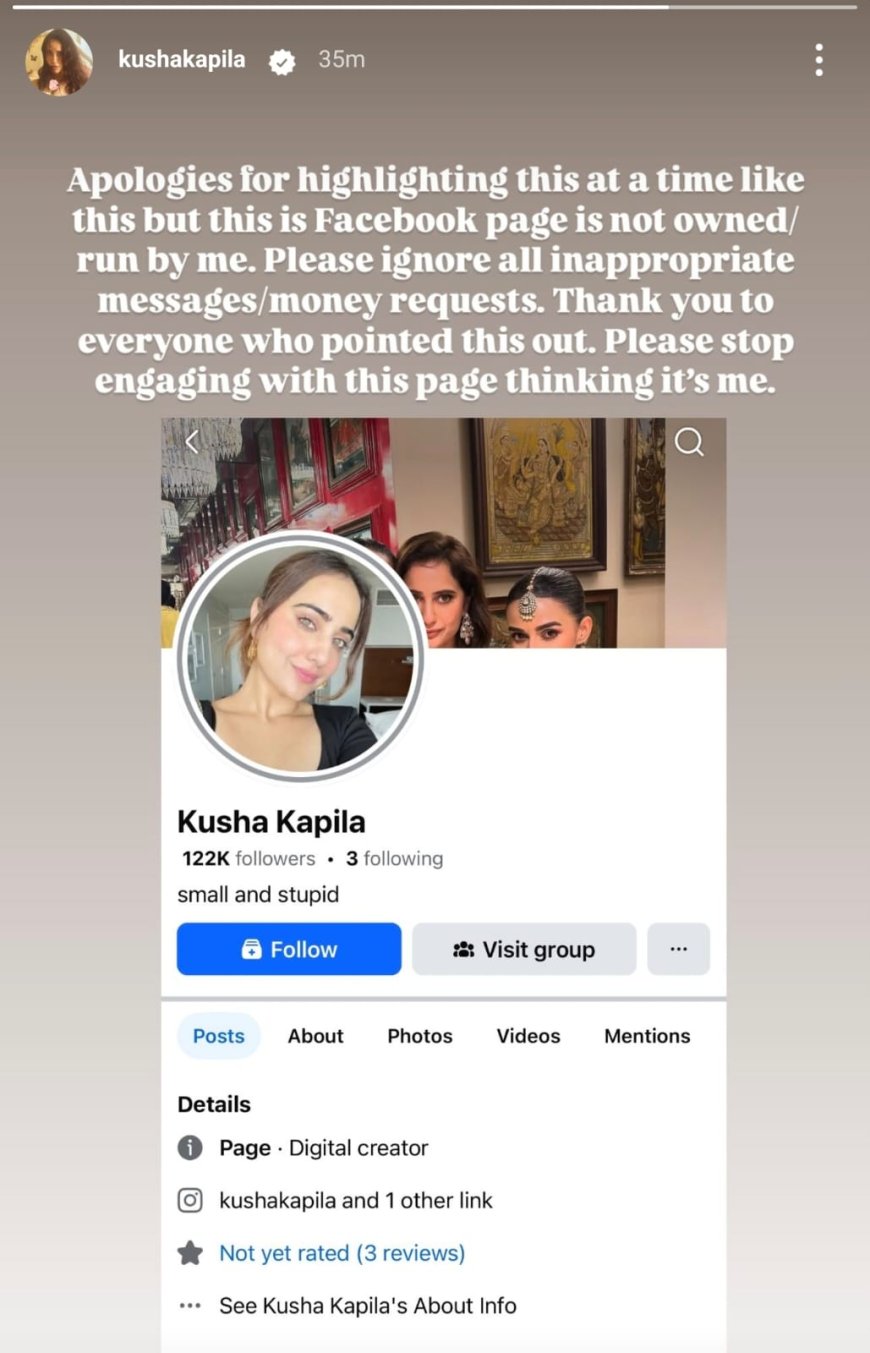
Task: Open the Facebook page search magnifier
Action: 689,441
